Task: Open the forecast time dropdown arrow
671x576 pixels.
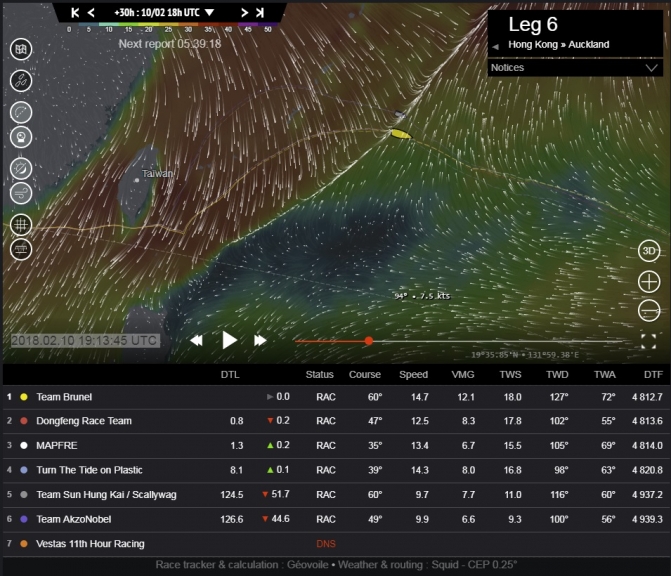Action: click(209, 13)
